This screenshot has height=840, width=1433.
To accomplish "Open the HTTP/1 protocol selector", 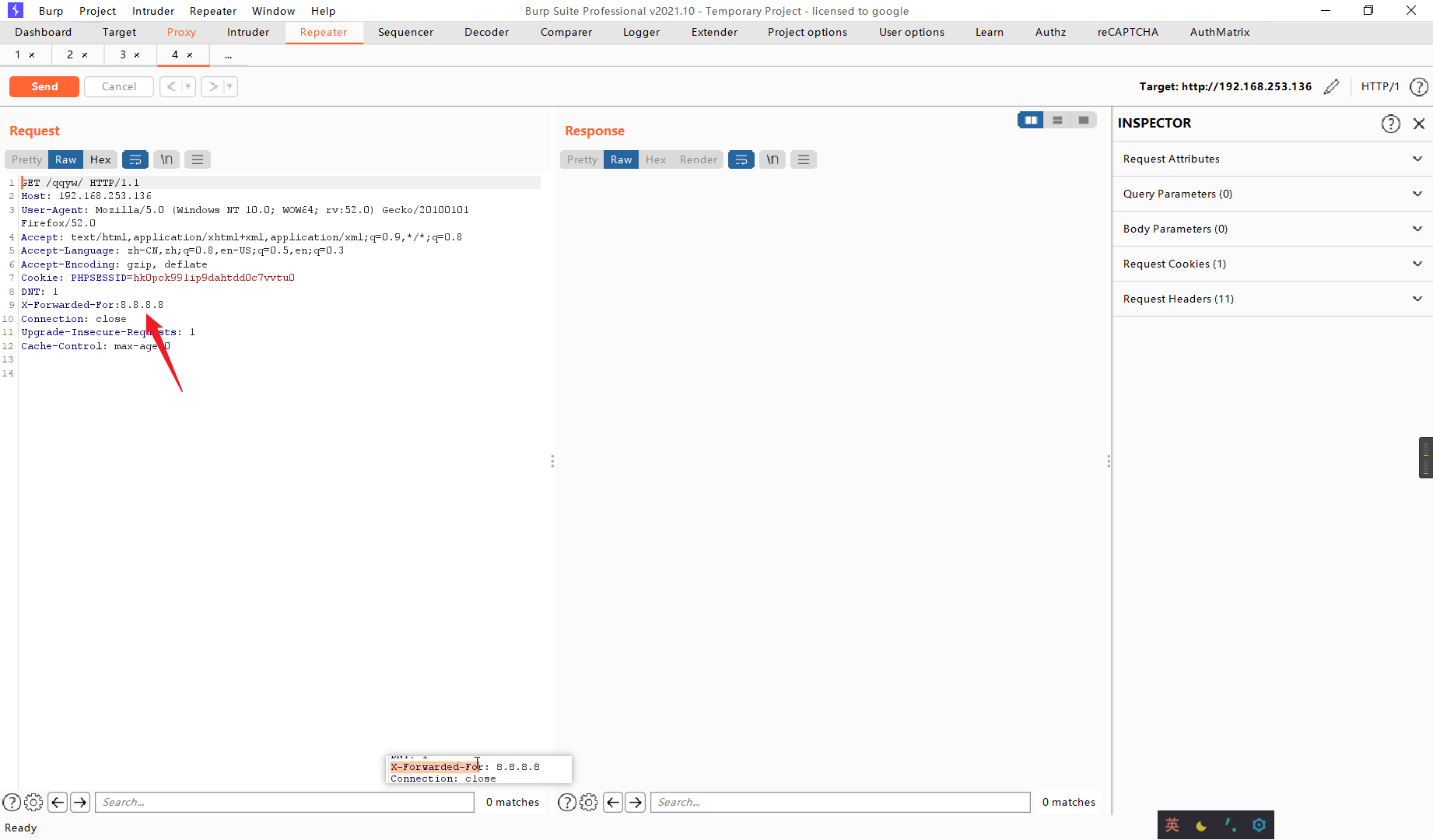I will 1380,86.
